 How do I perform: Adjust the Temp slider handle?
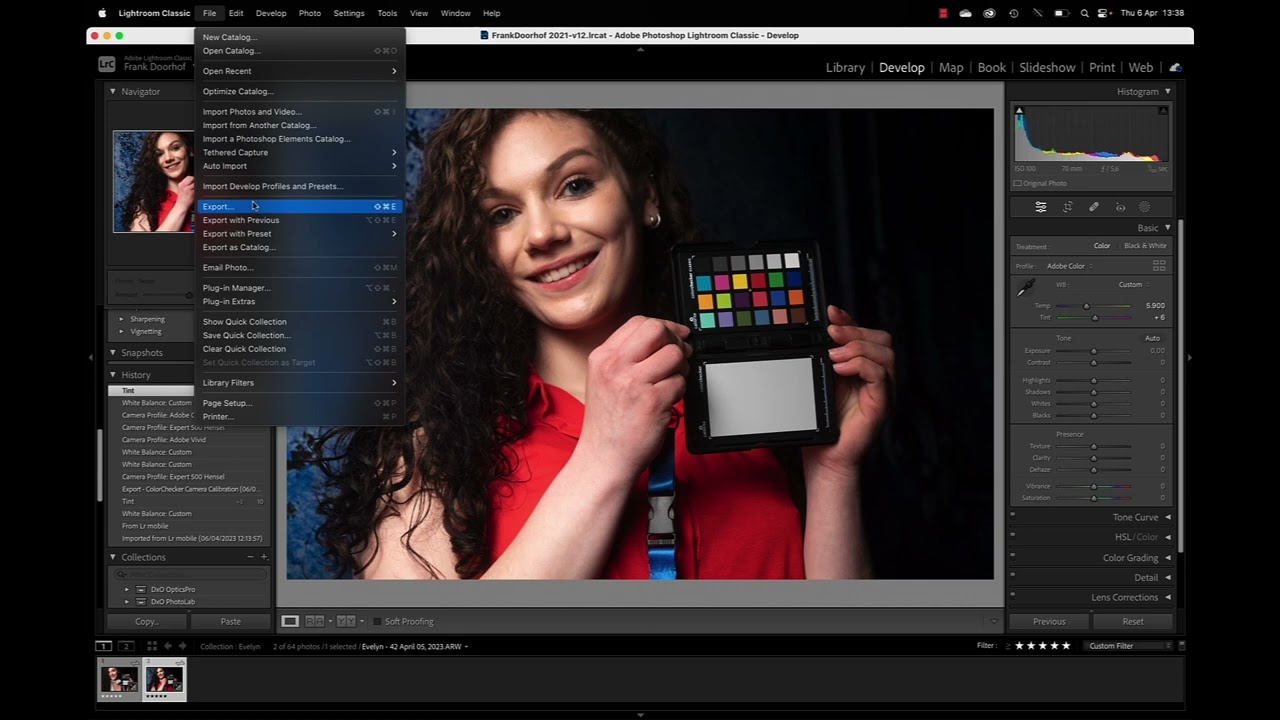coord(1086,306)
